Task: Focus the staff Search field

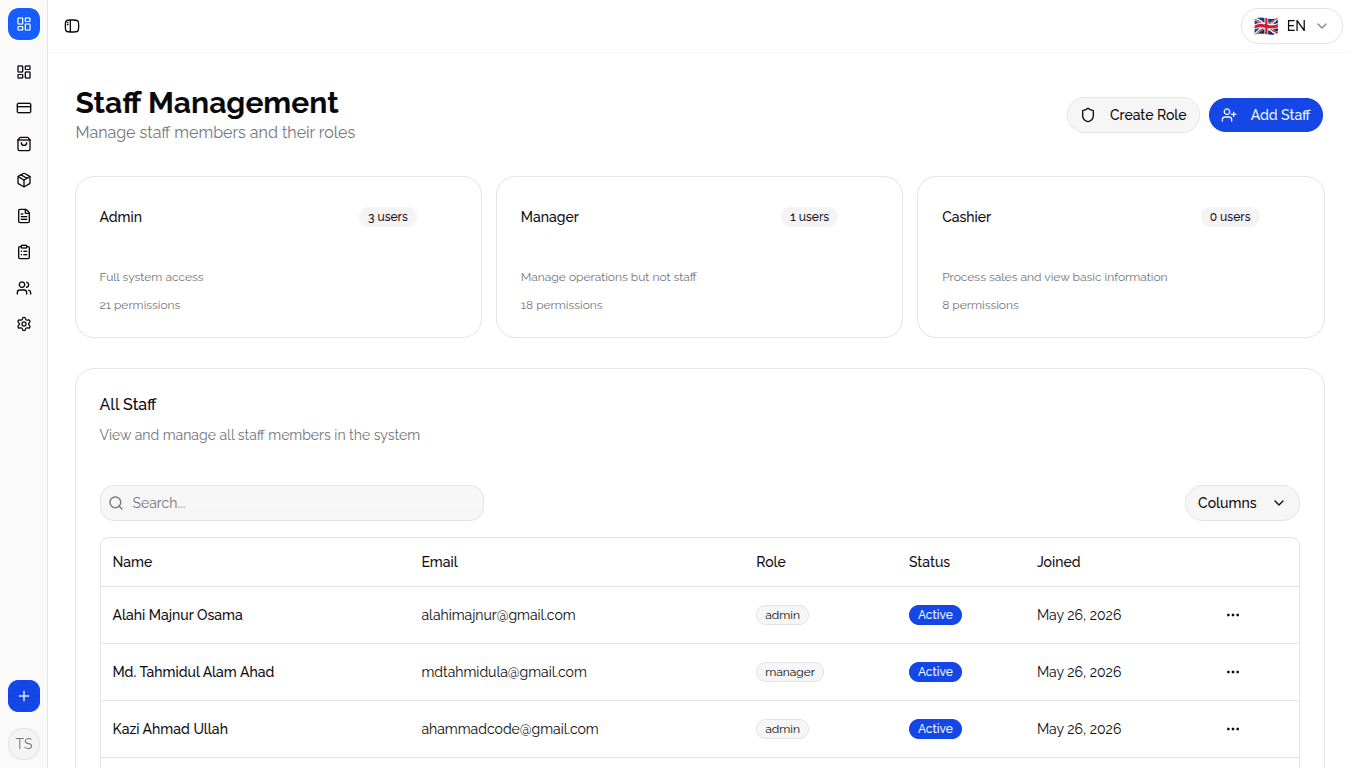Action: pyautogui.click(x=292, y=503)
